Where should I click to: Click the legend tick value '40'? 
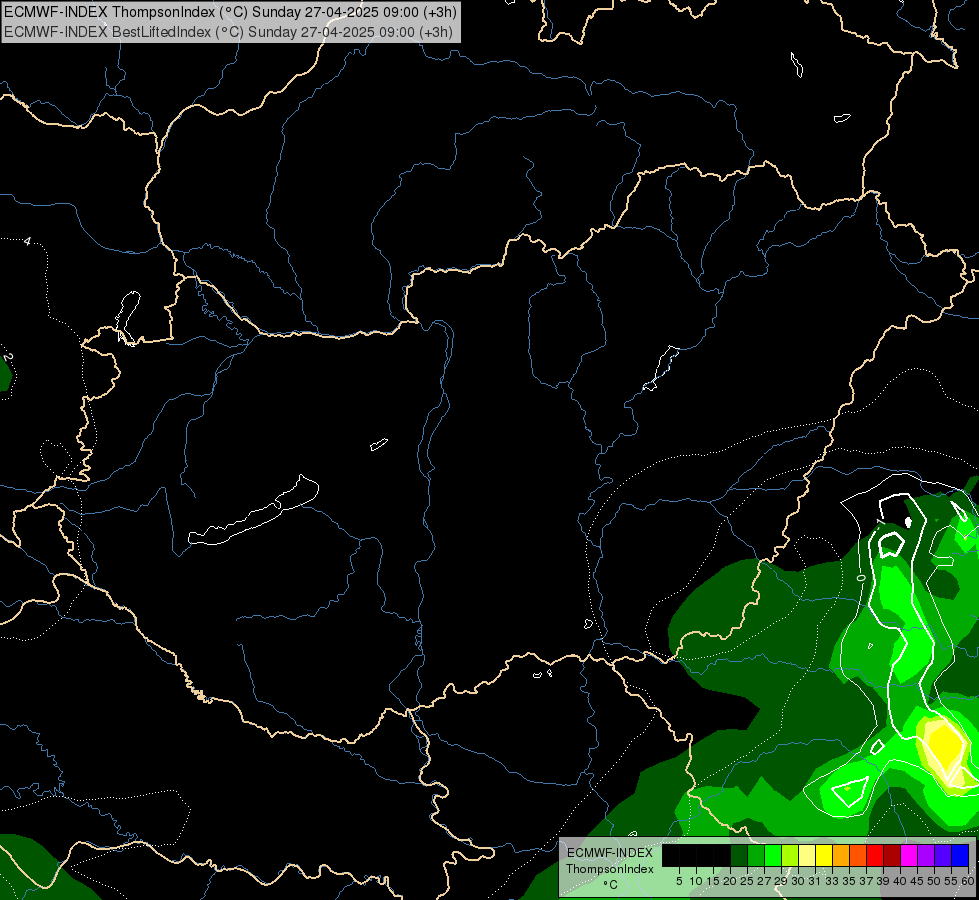click(x=900, y=881)
